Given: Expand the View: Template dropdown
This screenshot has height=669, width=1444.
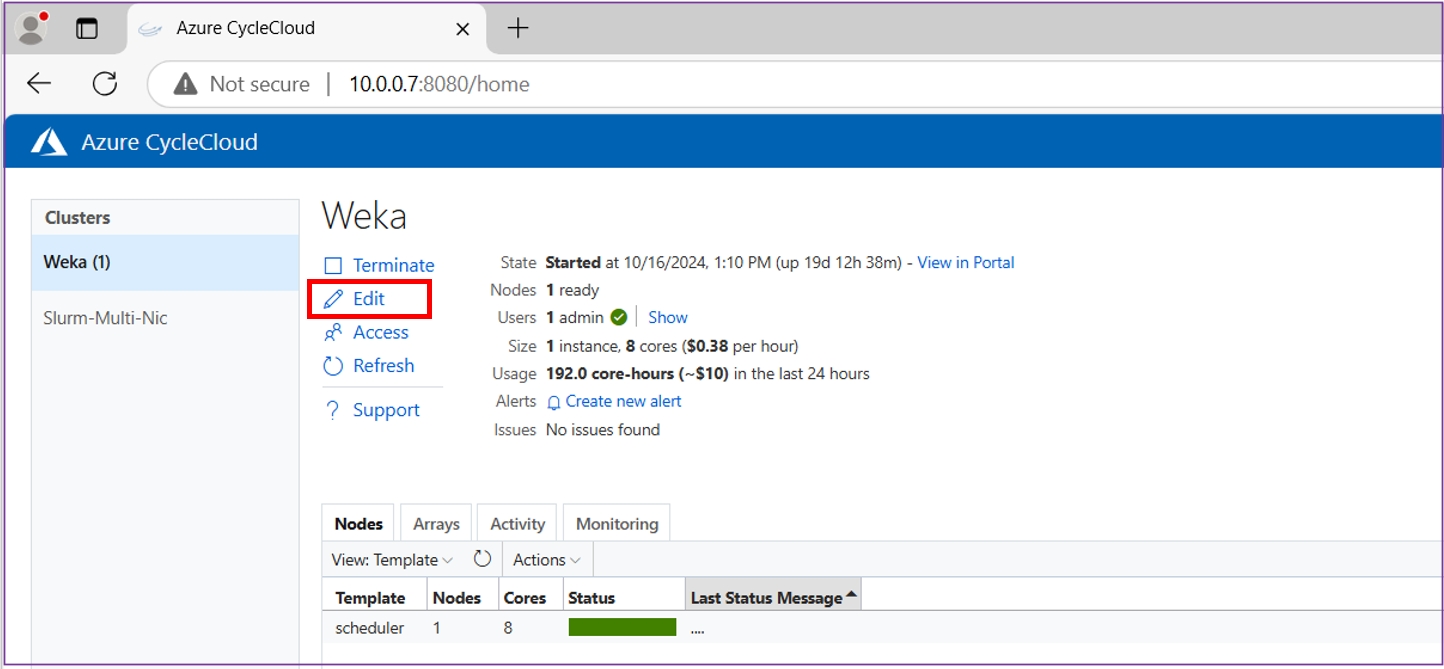Looking at the screenshot, I should [x=392, y=560].
